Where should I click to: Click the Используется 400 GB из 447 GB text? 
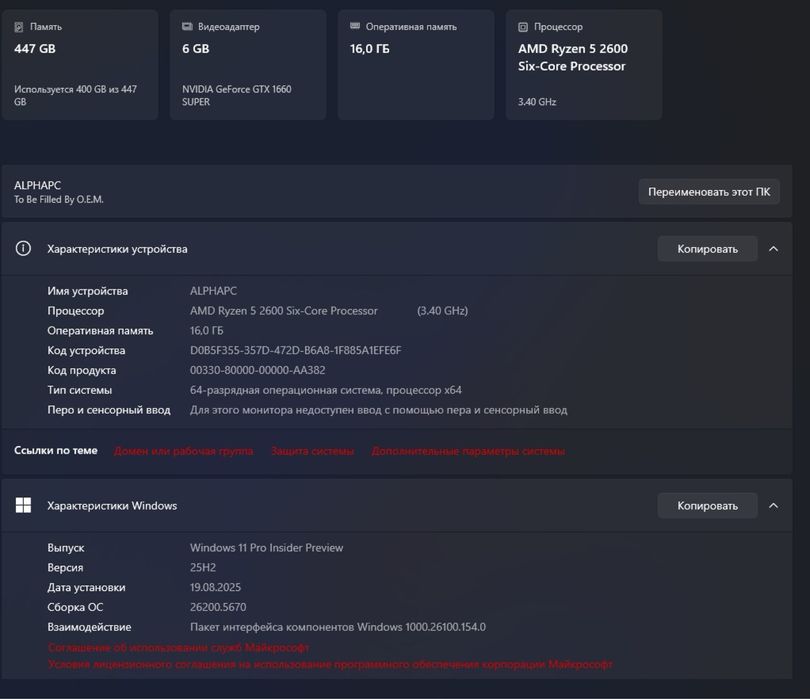pyautogui.click(x=75, y=96)
